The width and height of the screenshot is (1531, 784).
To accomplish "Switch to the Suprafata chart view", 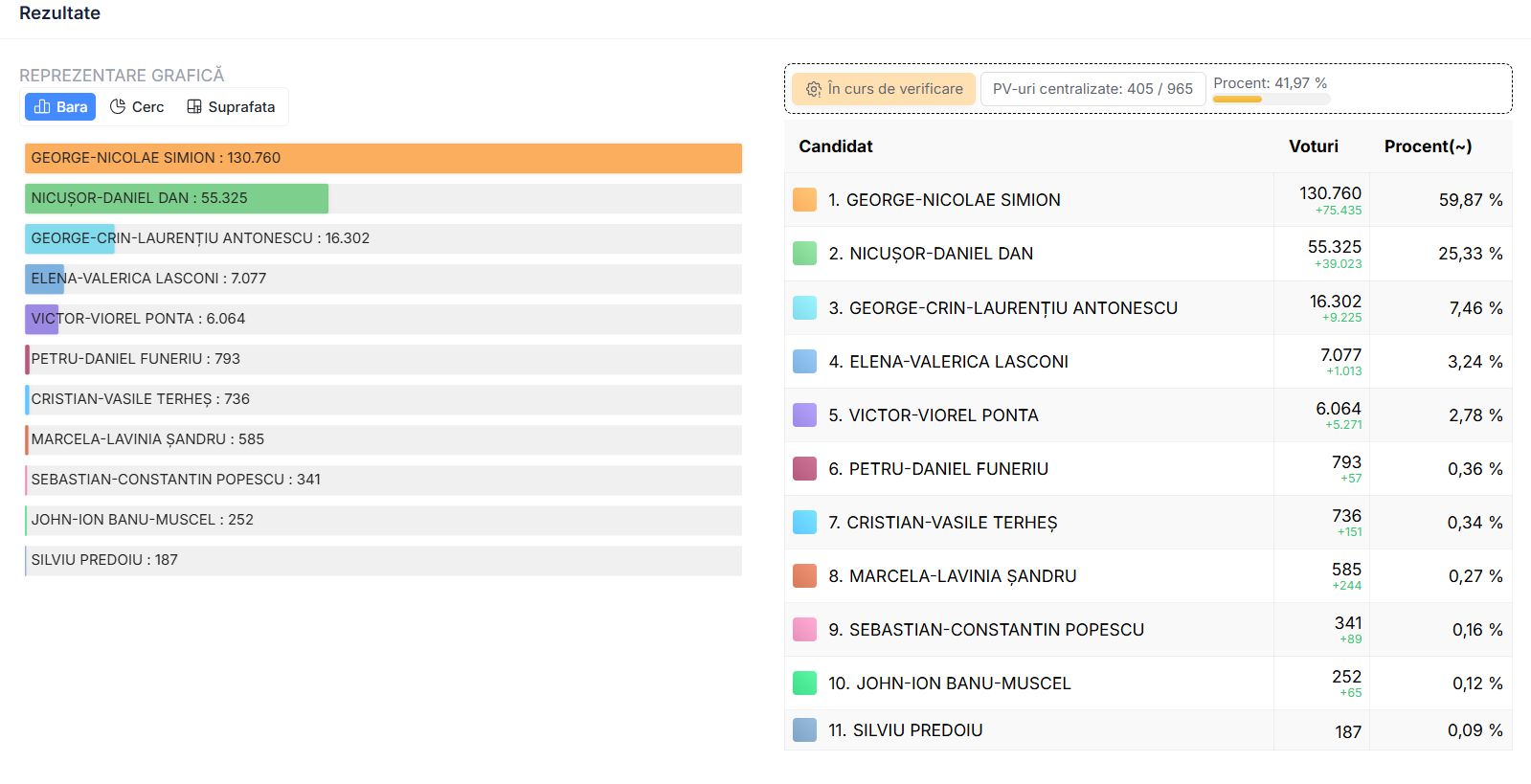I will tap(231, 107).
